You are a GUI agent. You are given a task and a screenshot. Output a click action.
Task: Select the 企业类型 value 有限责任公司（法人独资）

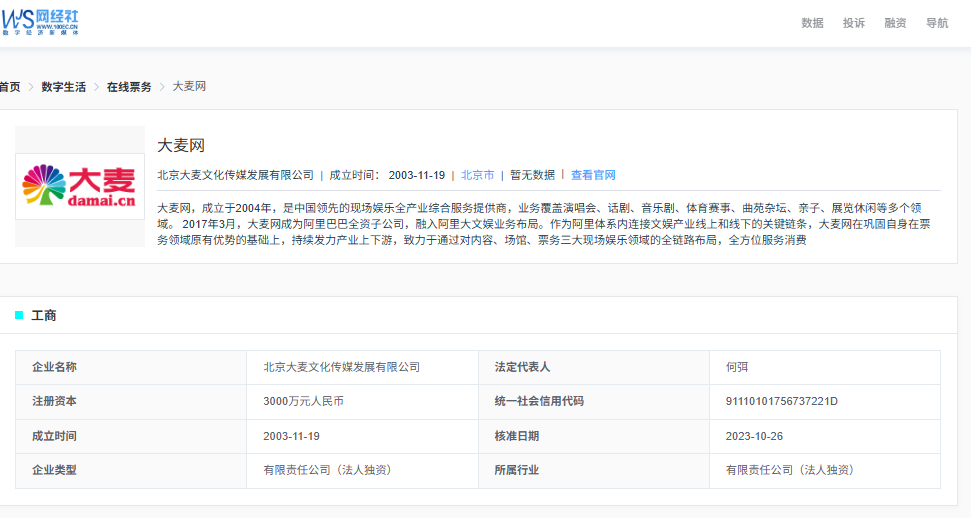point(329,470)
